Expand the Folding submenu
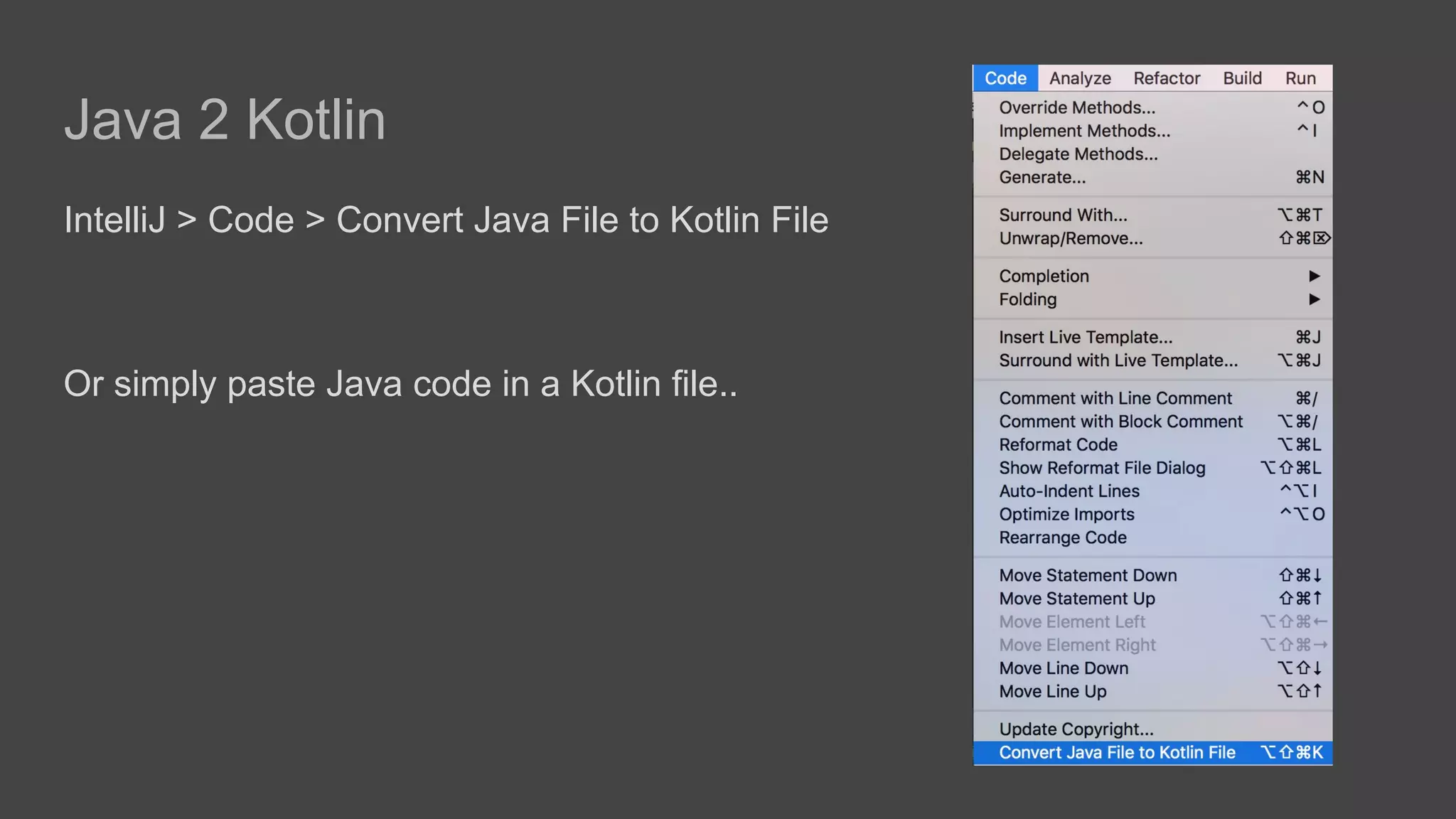The width and height of the screenshot is (1456, 819). coord(1152,300)
